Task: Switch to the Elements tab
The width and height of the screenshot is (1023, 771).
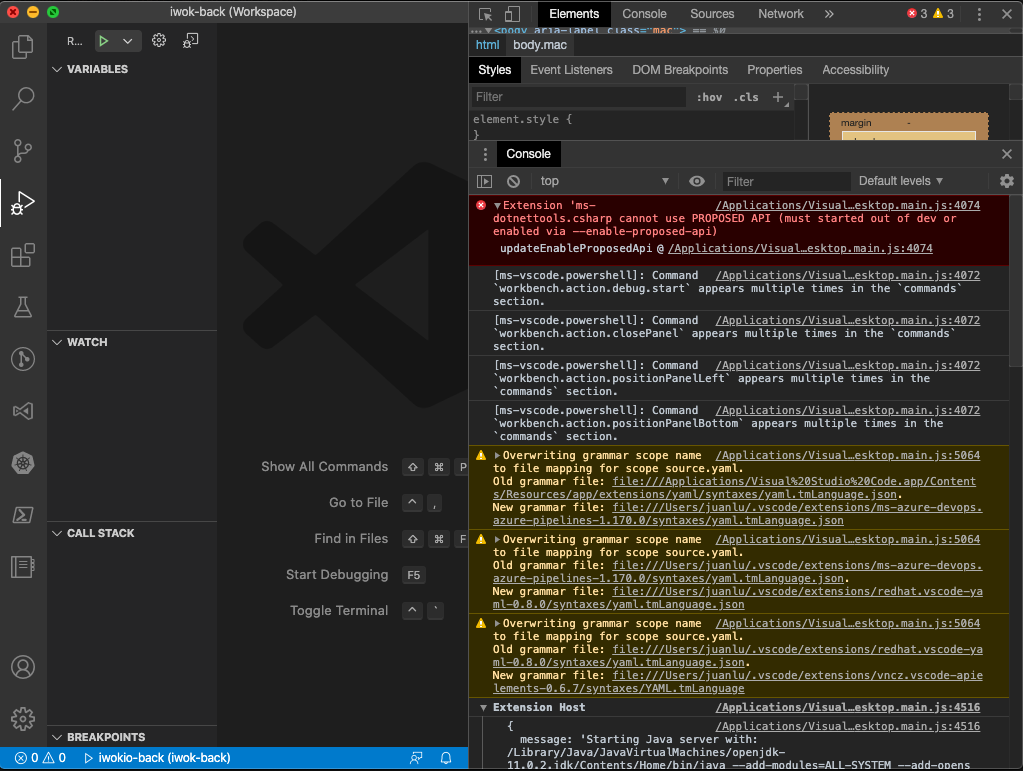Action: pyautogui.click(x=573, y=14)
